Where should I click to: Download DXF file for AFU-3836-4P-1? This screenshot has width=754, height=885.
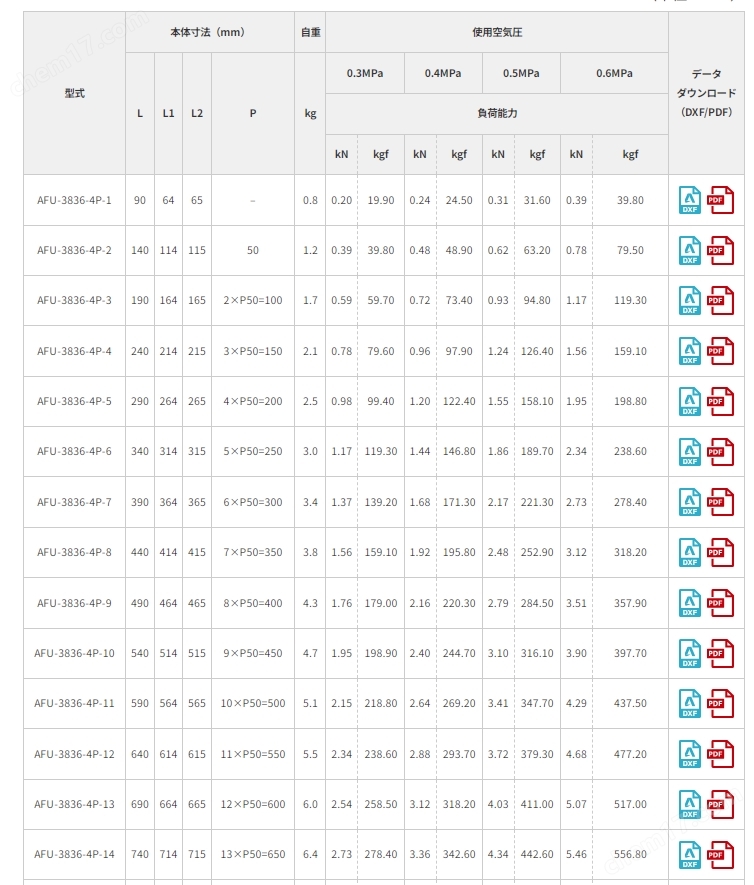click(x=690, y=200)
